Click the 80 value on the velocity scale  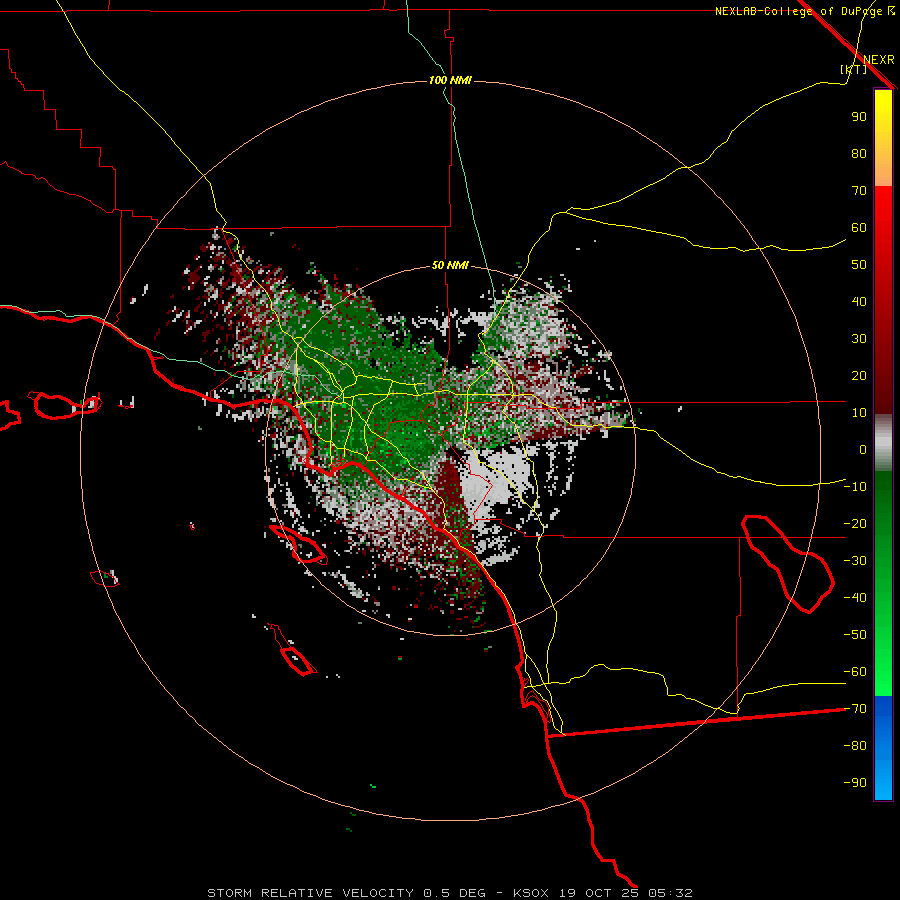[859, 154]
